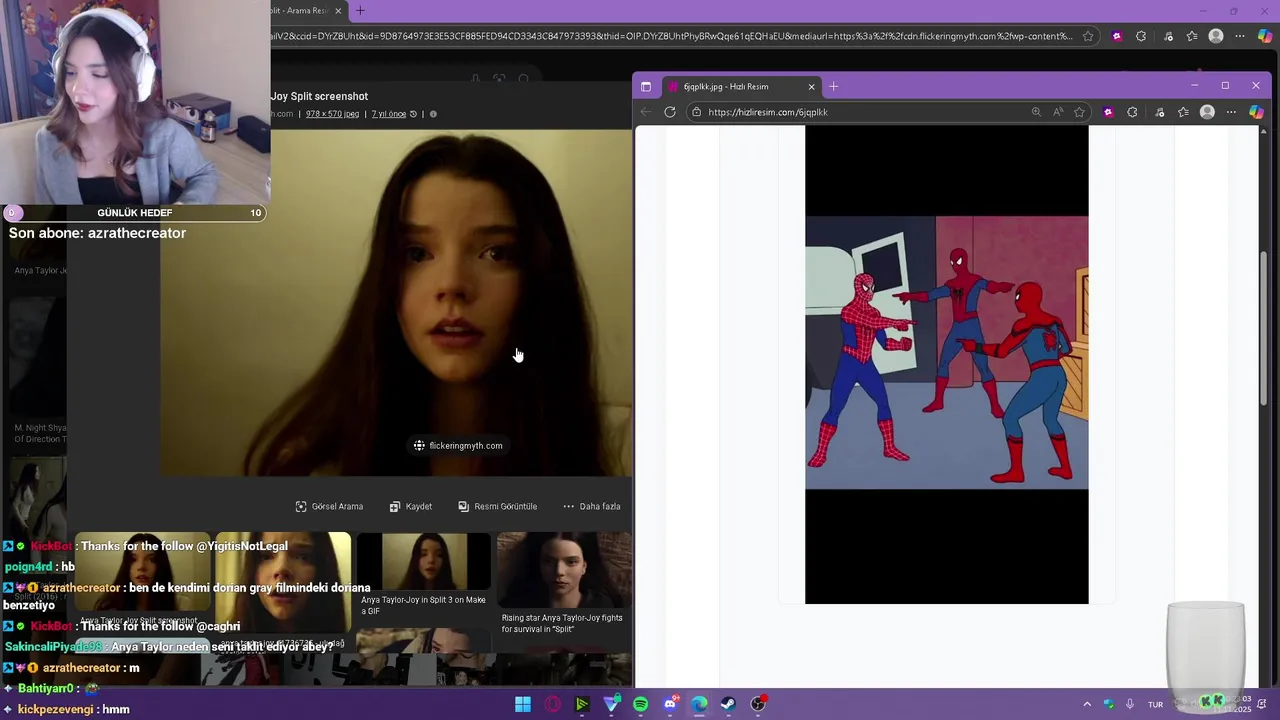Click Read aloud icon in front Edge window
This screenshot has width=1280, height=720.
1058,112
